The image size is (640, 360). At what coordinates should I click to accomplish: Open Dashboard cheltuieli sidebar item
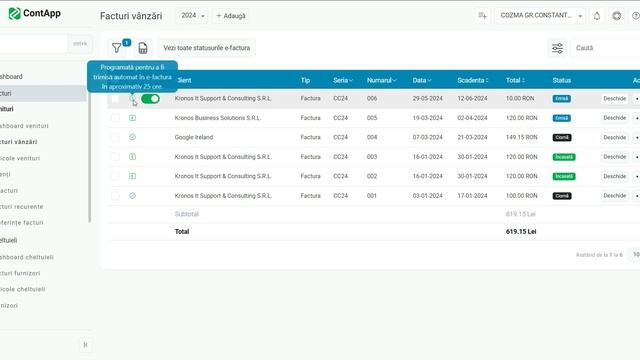[x=27, y=257]
